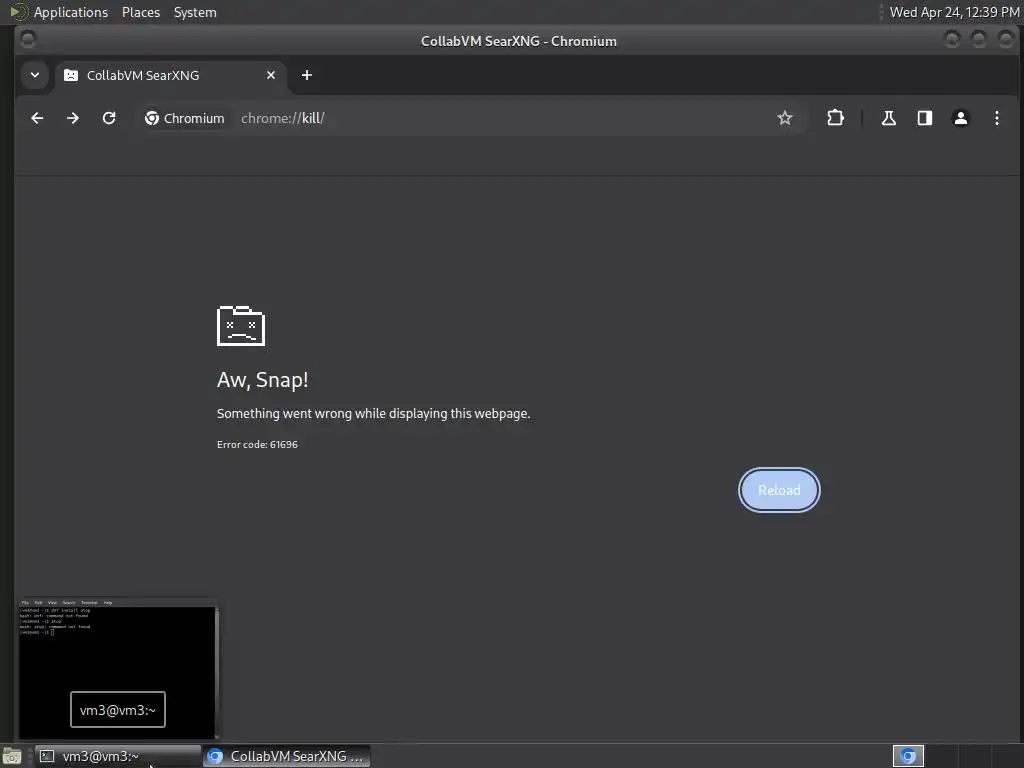Select the CollabVM SearXNG tab
The image size is (1024, 768).
coord(171,75)
